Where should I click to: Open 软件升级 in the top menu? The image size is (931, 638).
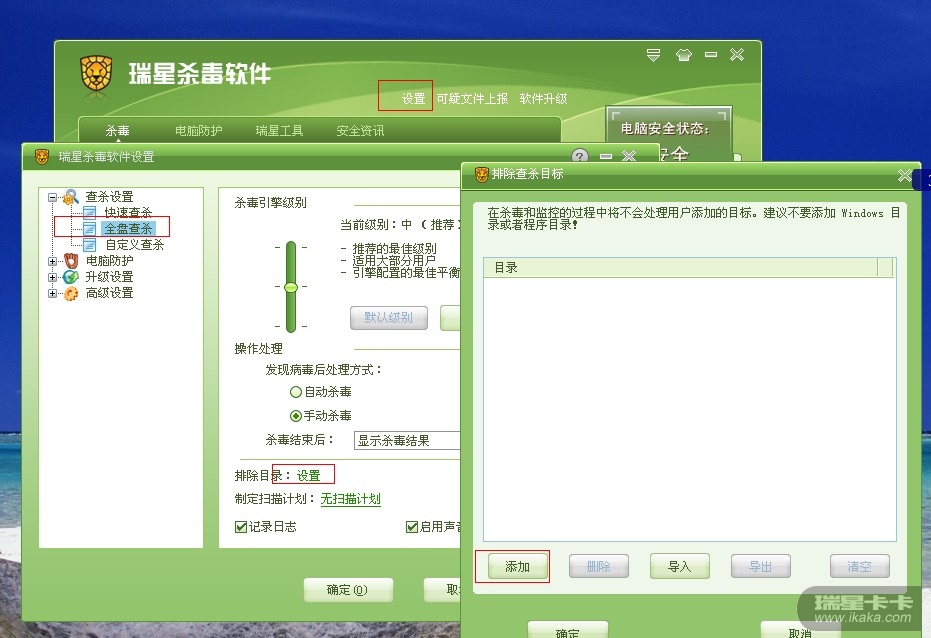click(x=543, y=99)
